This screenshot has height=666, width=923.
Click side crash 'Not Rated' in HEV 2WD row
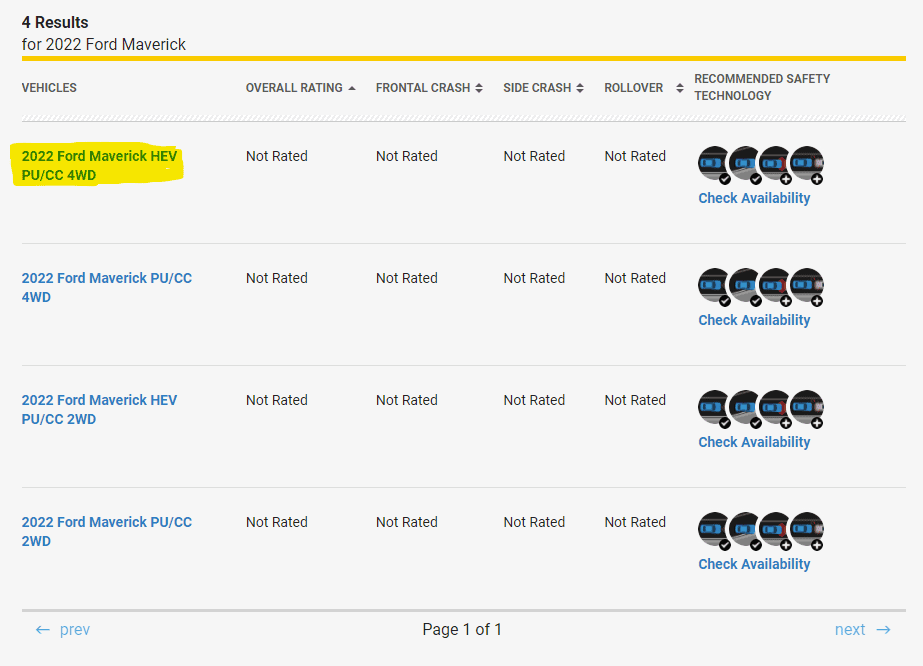tap(534, 400)
